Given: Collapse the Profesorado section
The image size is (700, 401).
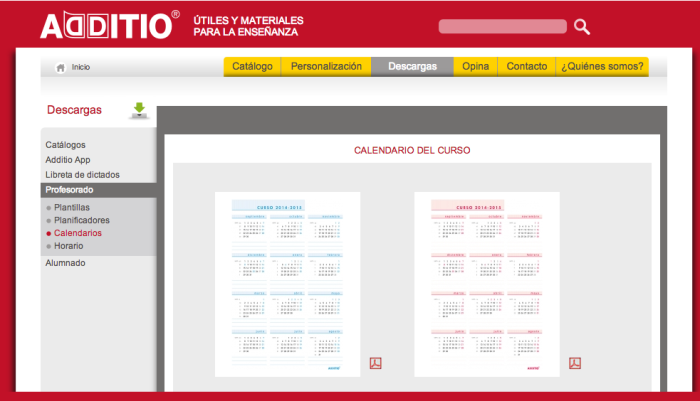Looking at the screenshot, I should 70,189.
